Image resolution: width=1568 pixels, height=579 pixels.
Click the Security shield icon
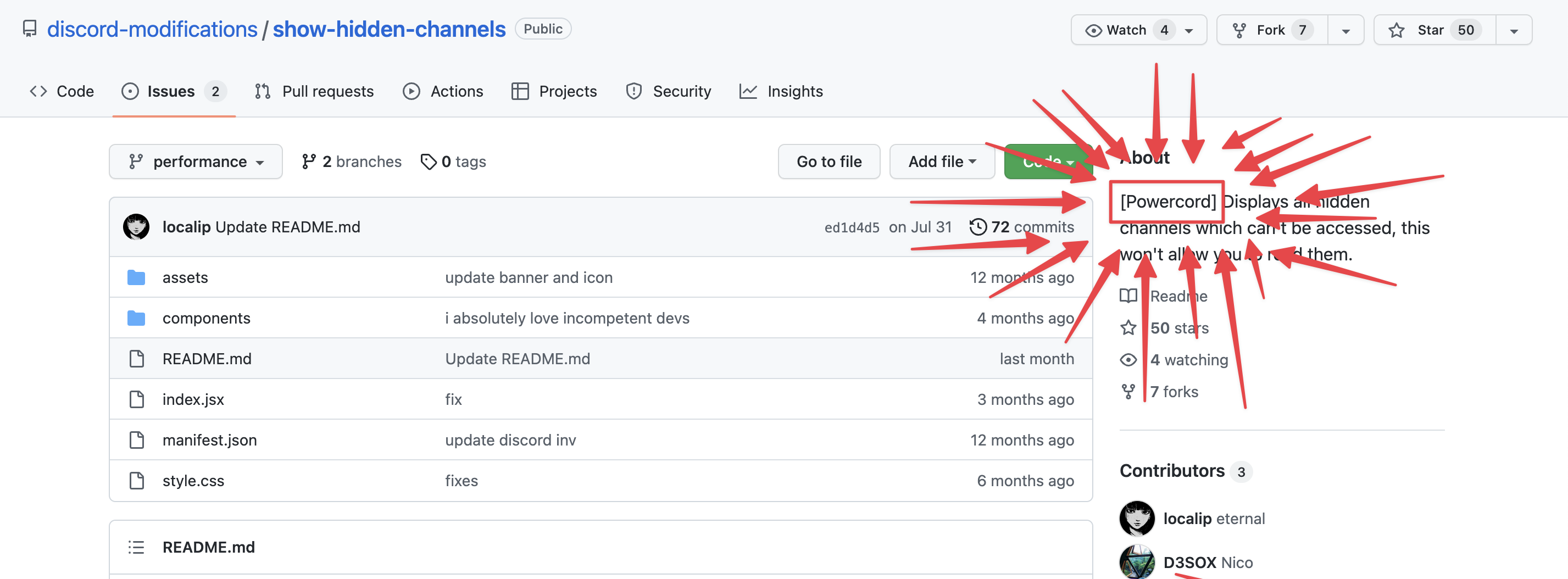[634, 91]
